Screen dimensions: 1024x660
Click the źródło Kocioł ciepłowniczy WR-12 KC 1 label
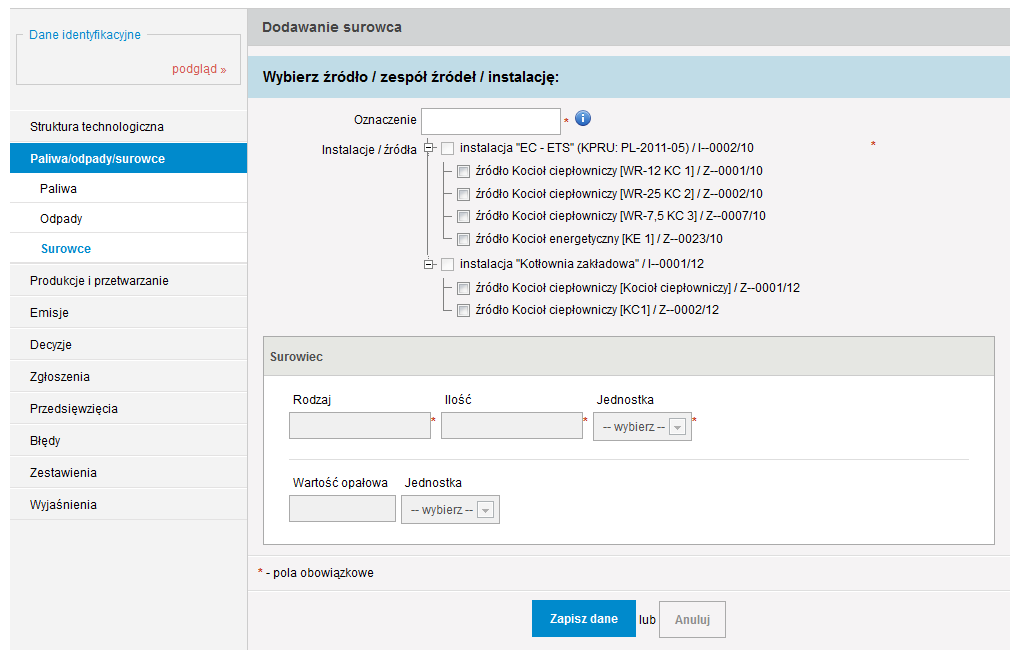click(x=619, y=171)
